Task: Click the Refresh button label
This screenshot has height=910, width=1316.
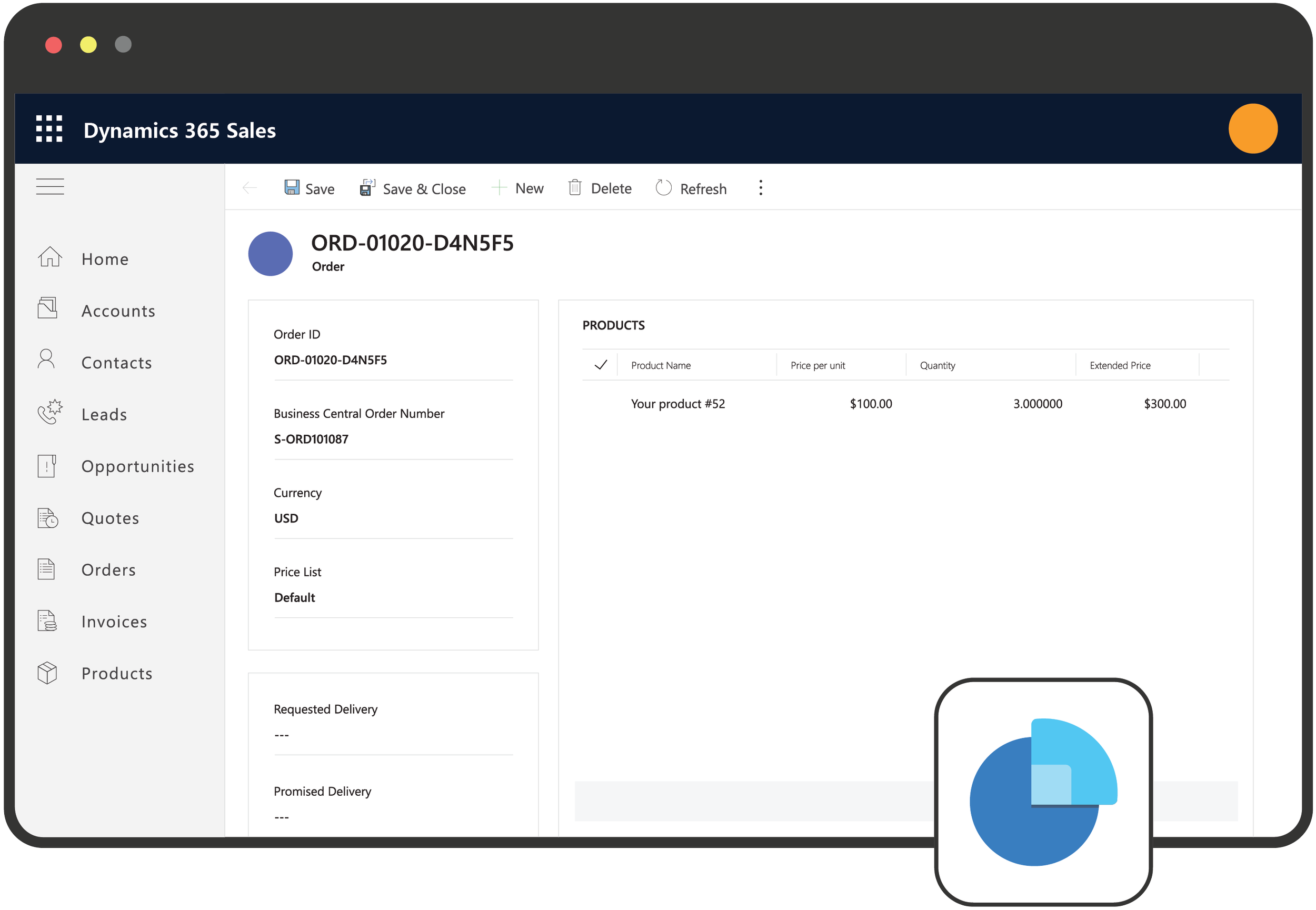Action: click(x=704, y=189)
